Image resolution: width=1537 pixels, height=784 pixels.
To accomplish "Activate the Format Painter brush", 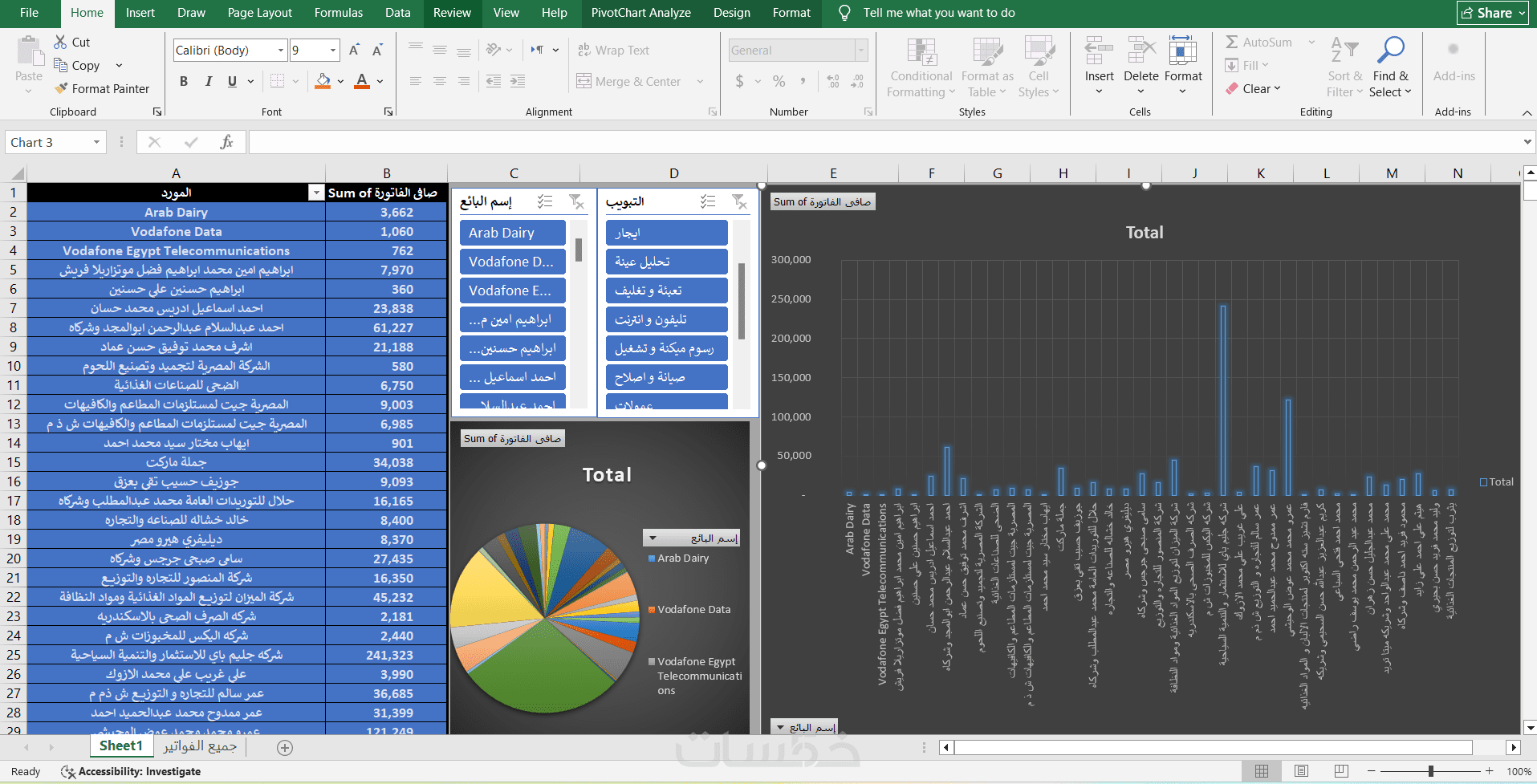I will (x=61, y=88).
